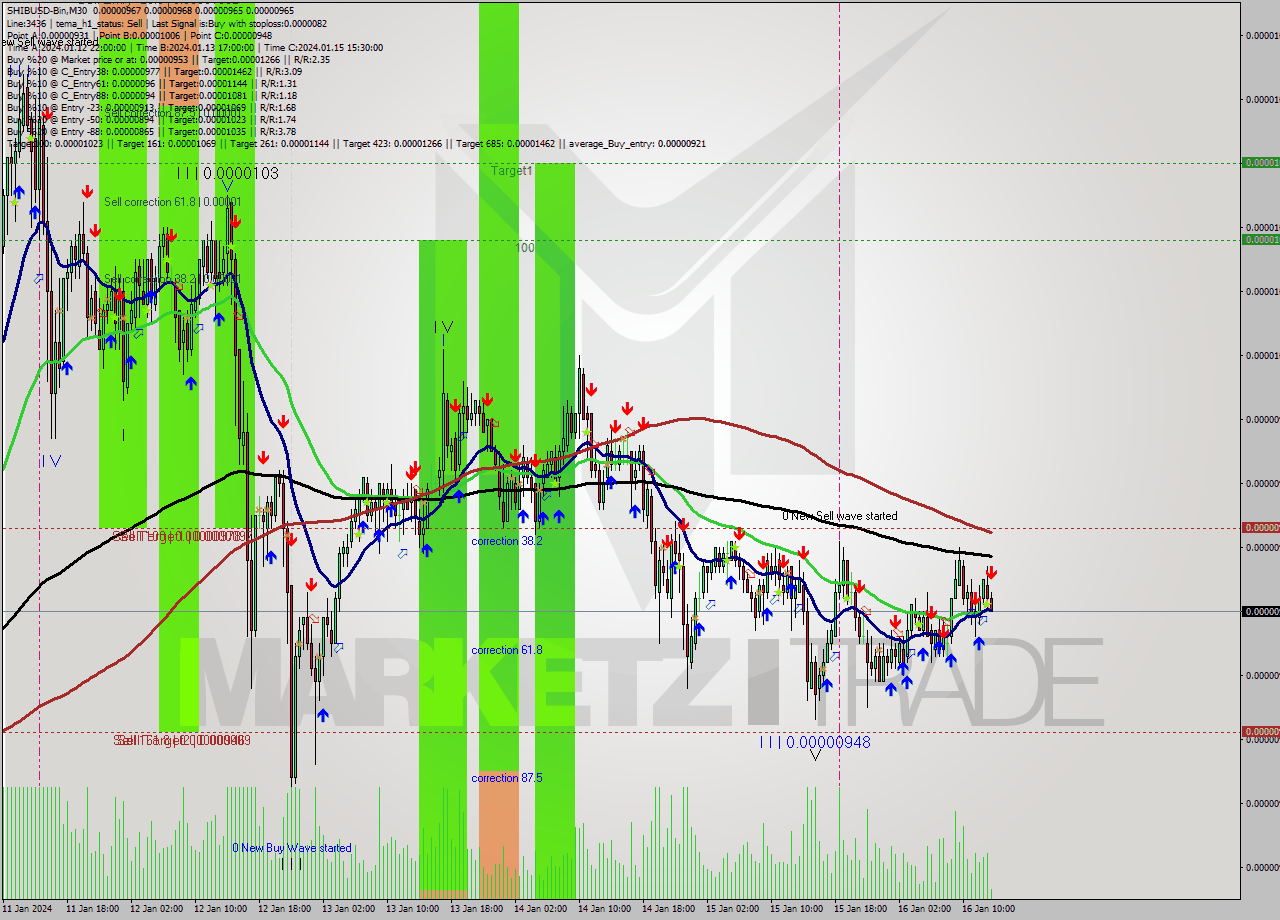The height and width of the screenshot is (920, 1280).
Task: Click the 'I I I 0.00000948' wave label
Action: coord(815,742)
